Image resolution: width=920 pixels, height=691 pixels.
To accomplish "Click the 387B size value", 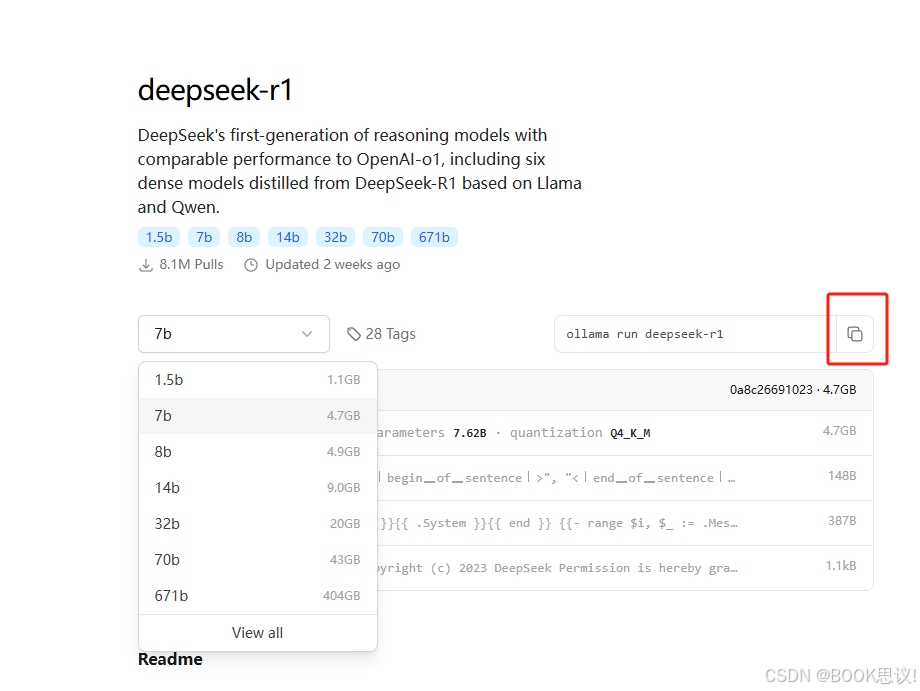I will click(842, 521).
